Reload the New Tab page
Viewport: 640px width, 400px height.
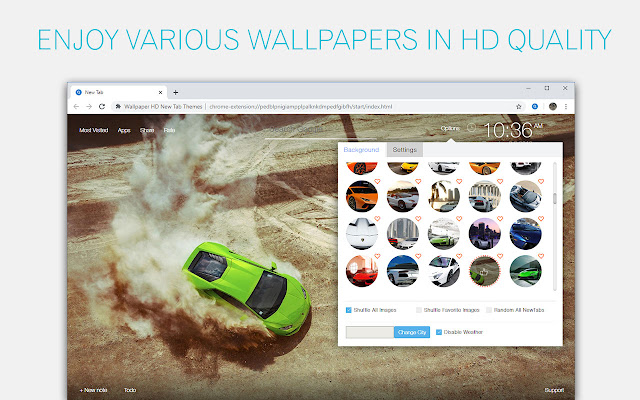pos(102,107)
